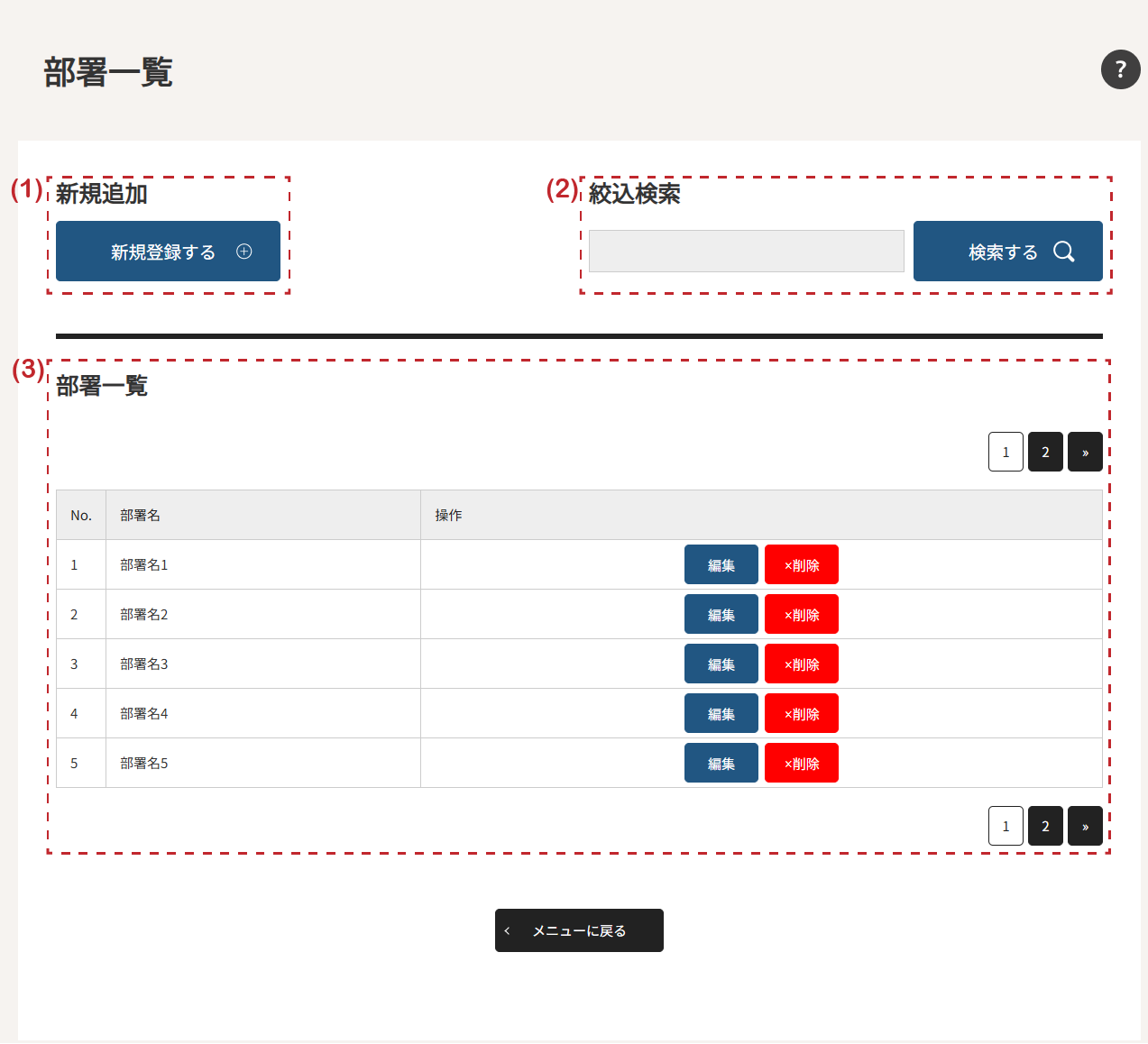
Task: Focus the 絞込検索 text input field
Action: point(746,251)
